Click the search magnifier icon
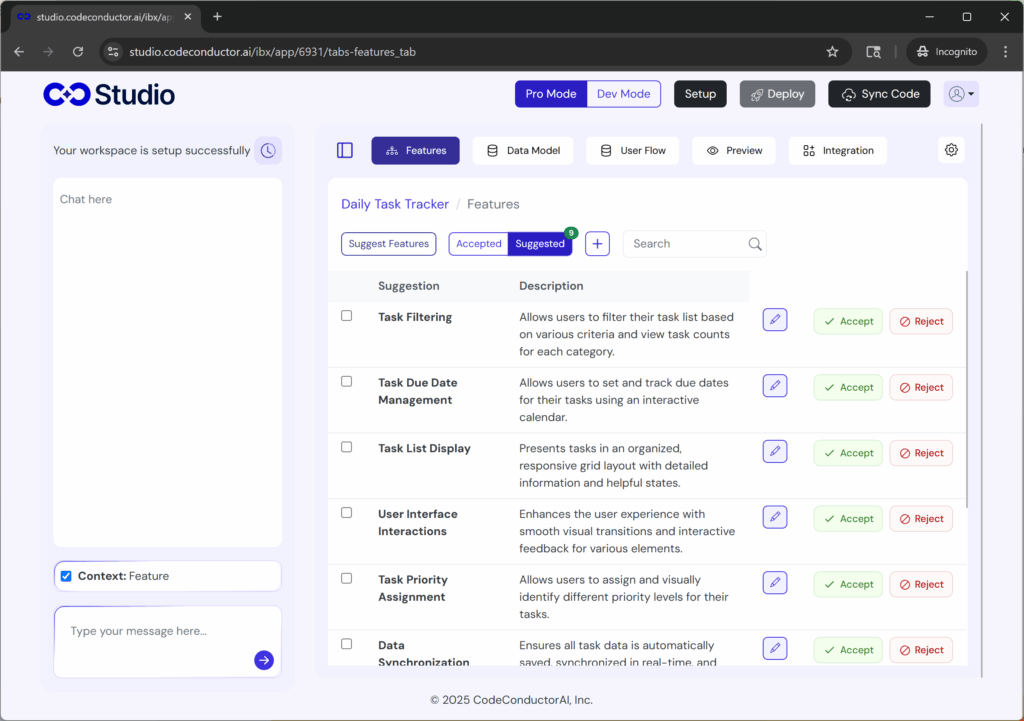 (x=755, y=244)
